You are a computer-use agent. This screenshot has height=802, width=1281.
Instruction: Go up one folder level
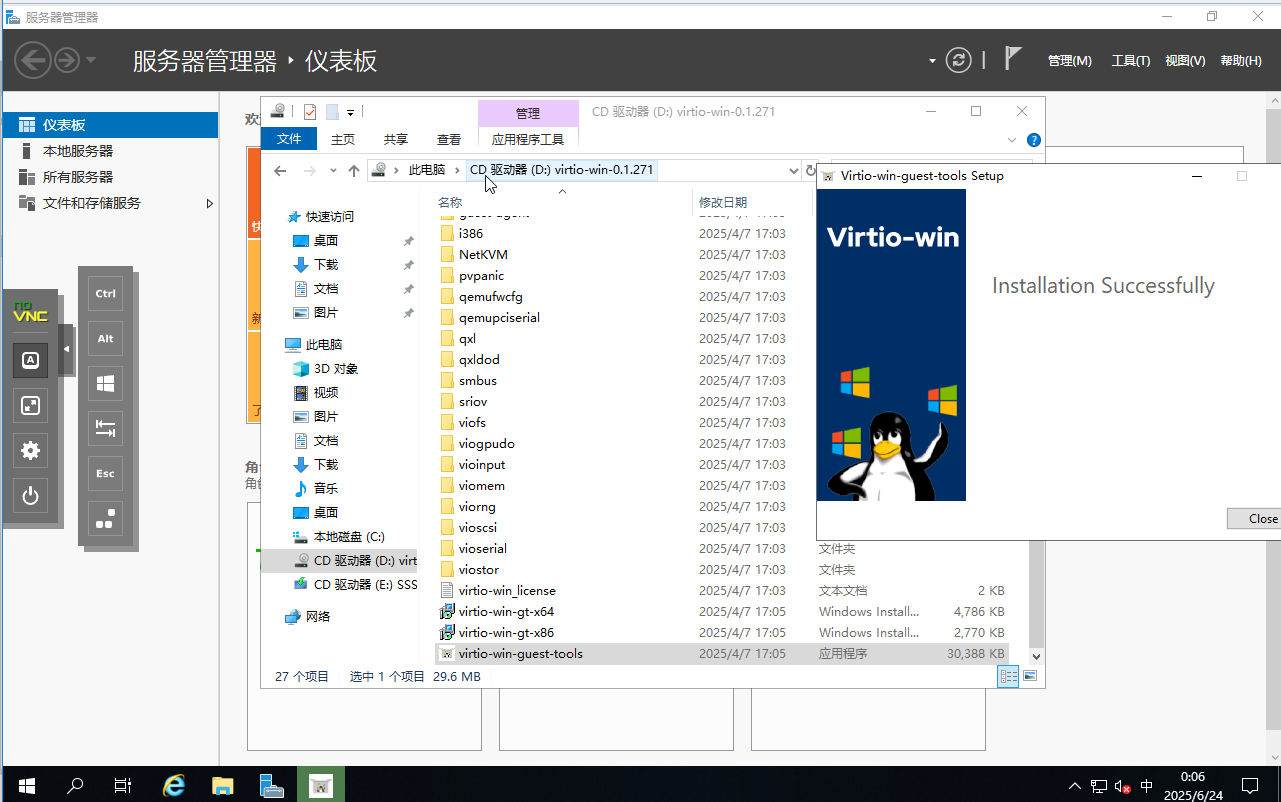click(x=354, y=171)
